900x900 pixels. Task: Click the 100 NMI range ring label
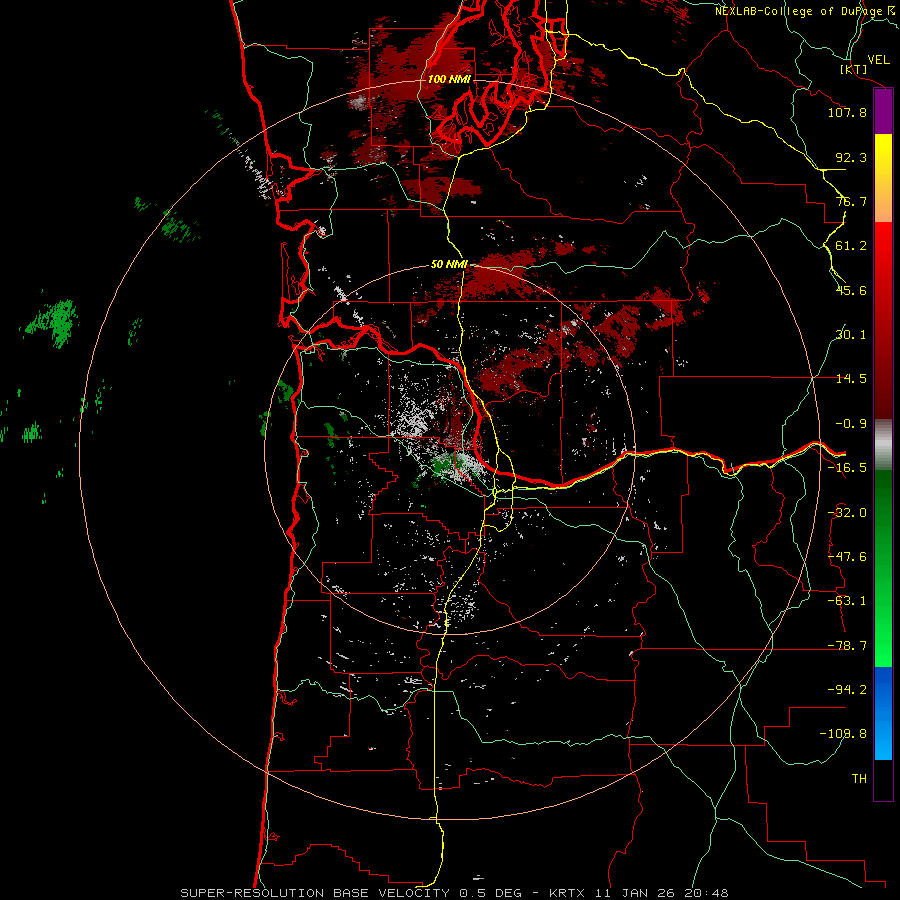(449, 79)
